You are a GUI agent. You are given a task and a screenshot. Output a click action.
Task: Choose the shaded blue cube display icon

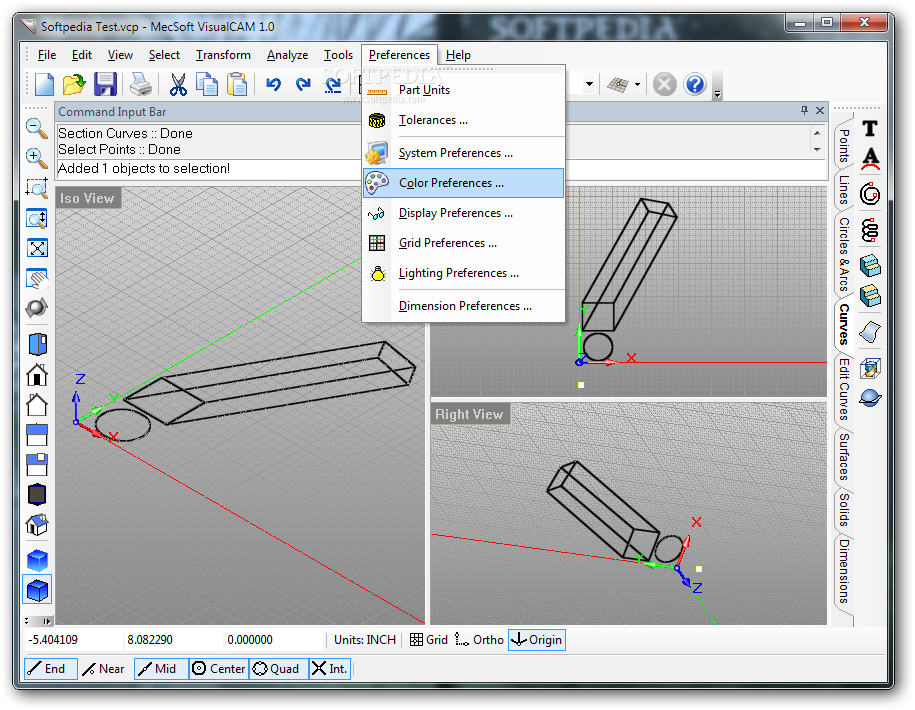[37, 560]
